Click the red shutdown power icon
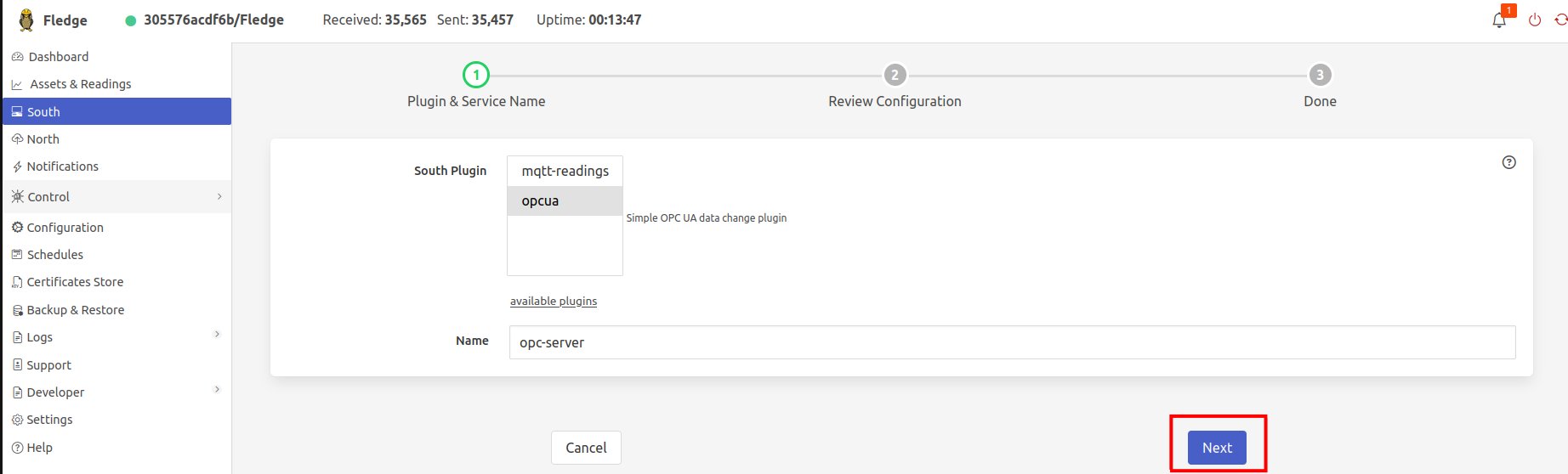 pos(1535,20)
